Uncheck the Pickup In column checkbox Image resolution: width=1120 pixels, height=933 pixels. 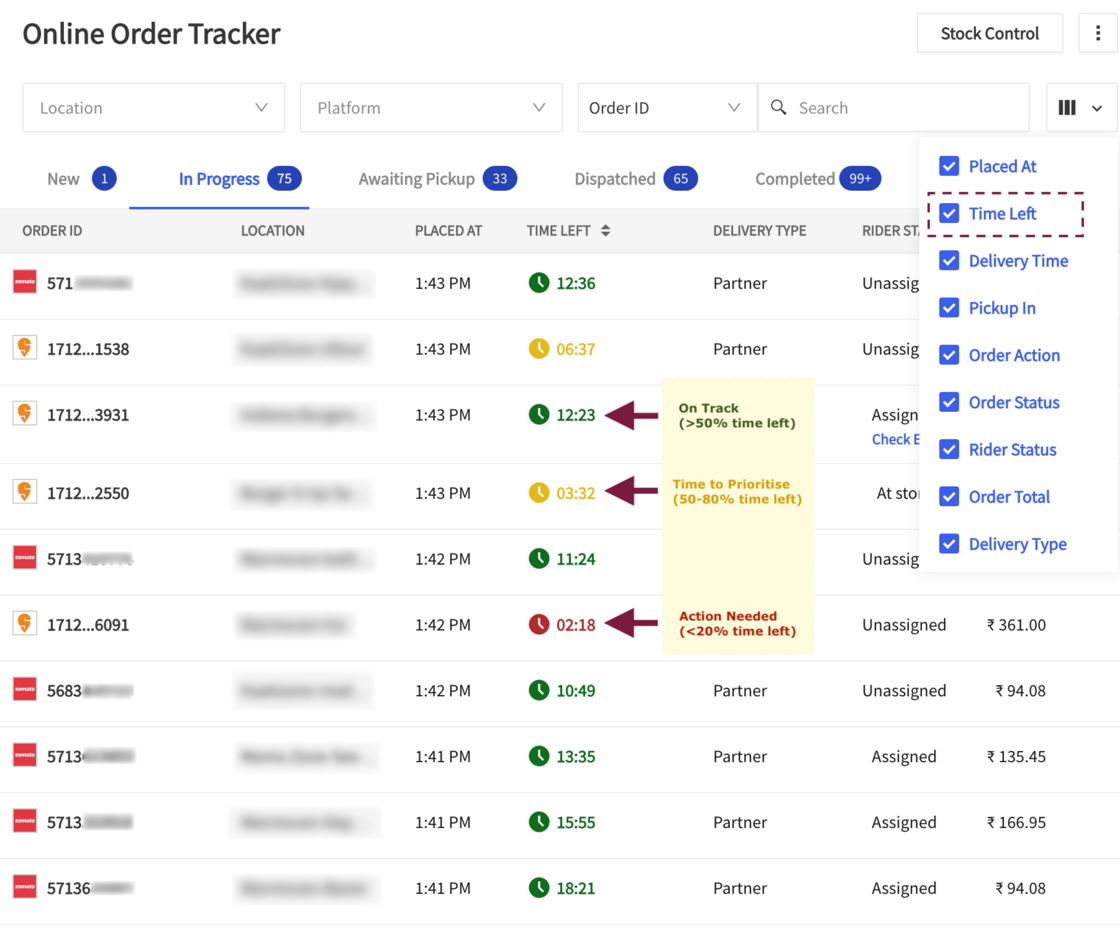pyautogui.click(x=949, y=308)
